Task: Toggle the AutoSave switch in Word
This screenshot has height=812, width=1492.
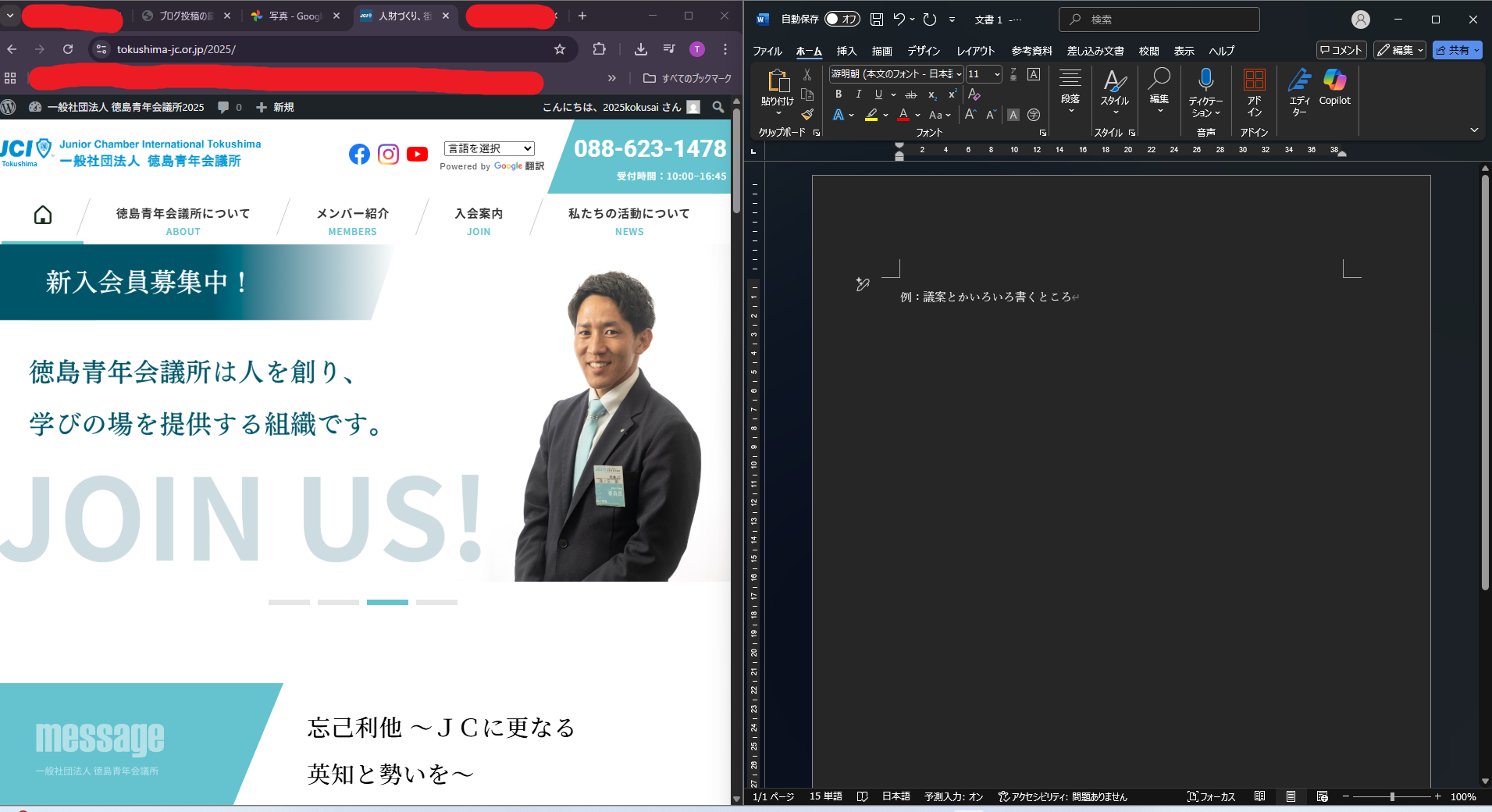Action: pos(842,20)
